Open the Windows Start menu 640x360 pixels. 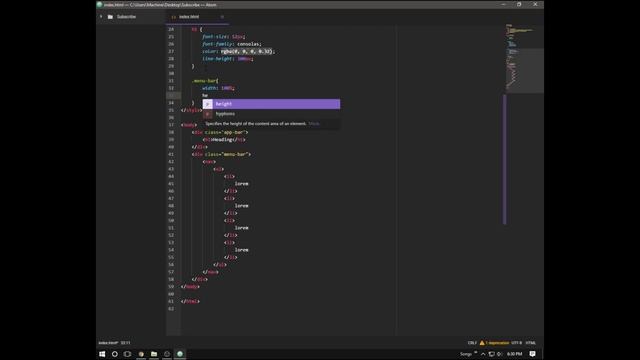click(102, 354)
